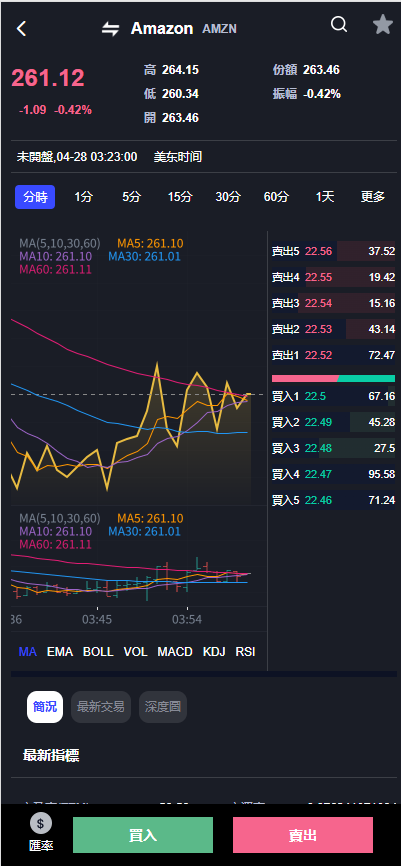Select the 買入4 order row at 22.47

click(x=333, y=474)
